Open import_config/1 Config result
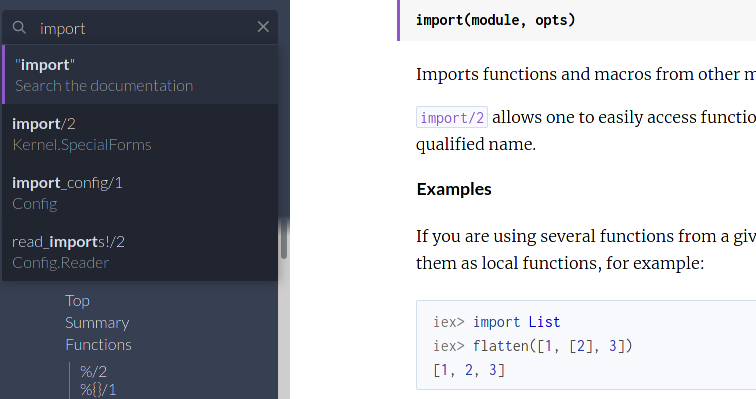 click(140, 193)
